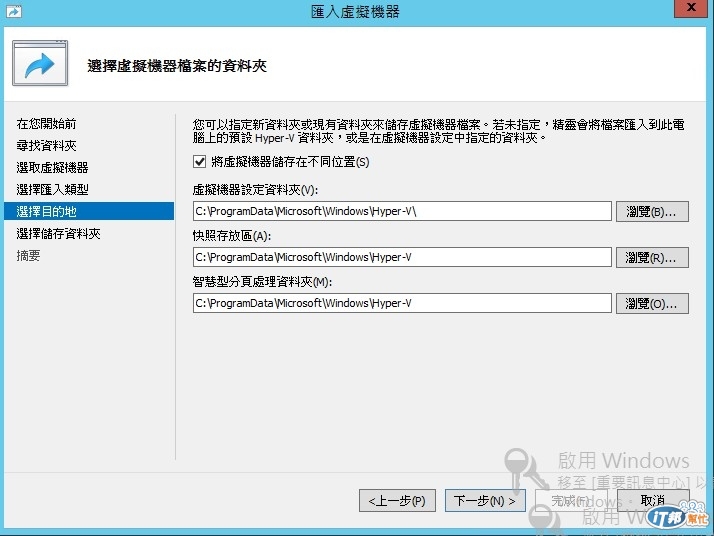Select the highlighted 選擇目的地 step
714x536 pixels.
point(89,211)
